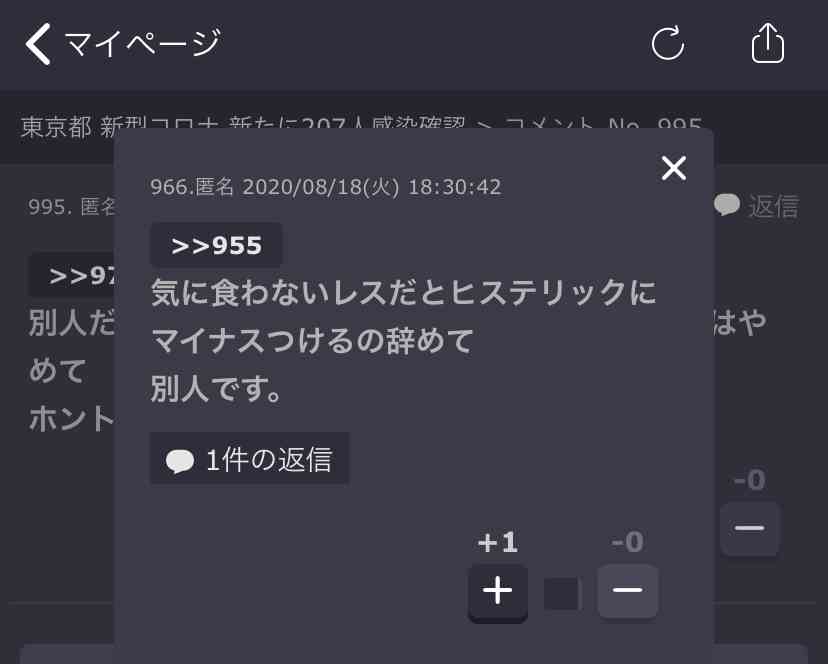Tap the 返信 speech bubble icon

tap(727, 205)
